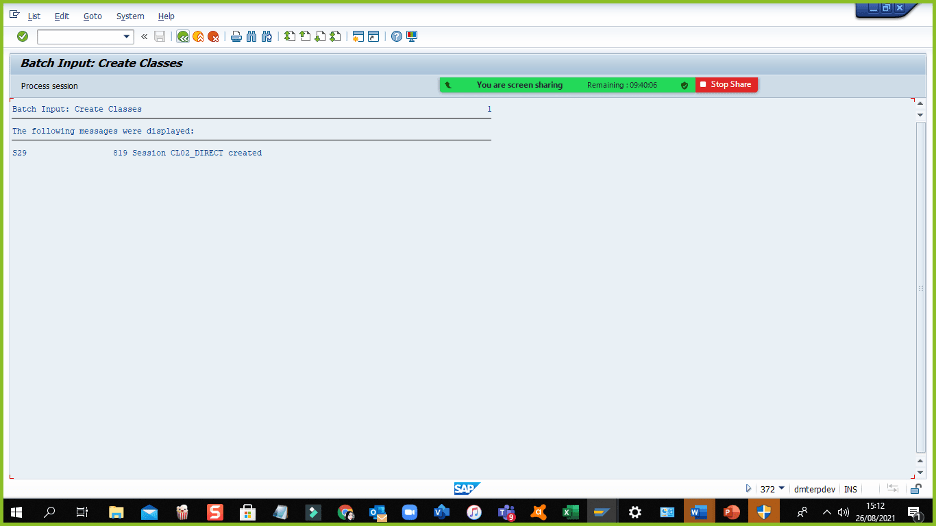Viewport: 936px width, 526px height.
Task: Click the Print icon in toolbar
Action: [x=236, y=37]
